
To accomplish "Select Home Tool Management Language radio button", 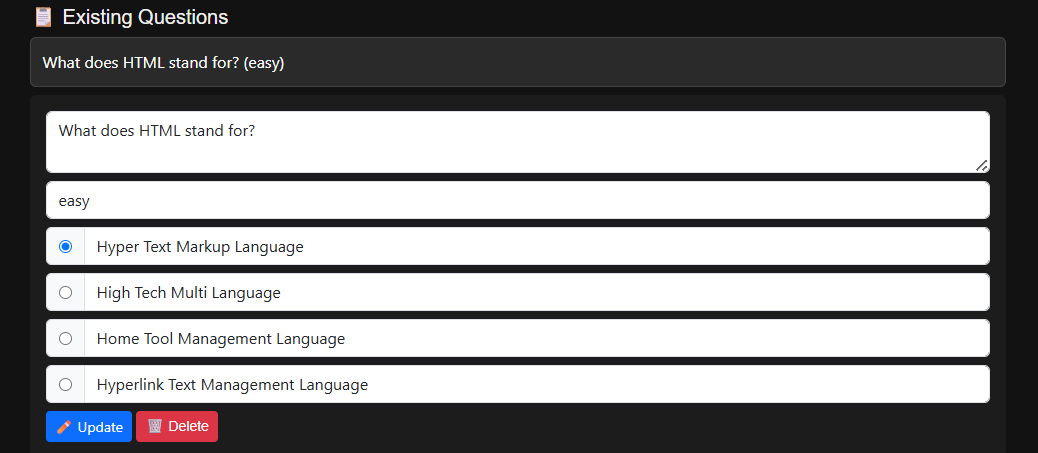I will click(66, 338).
